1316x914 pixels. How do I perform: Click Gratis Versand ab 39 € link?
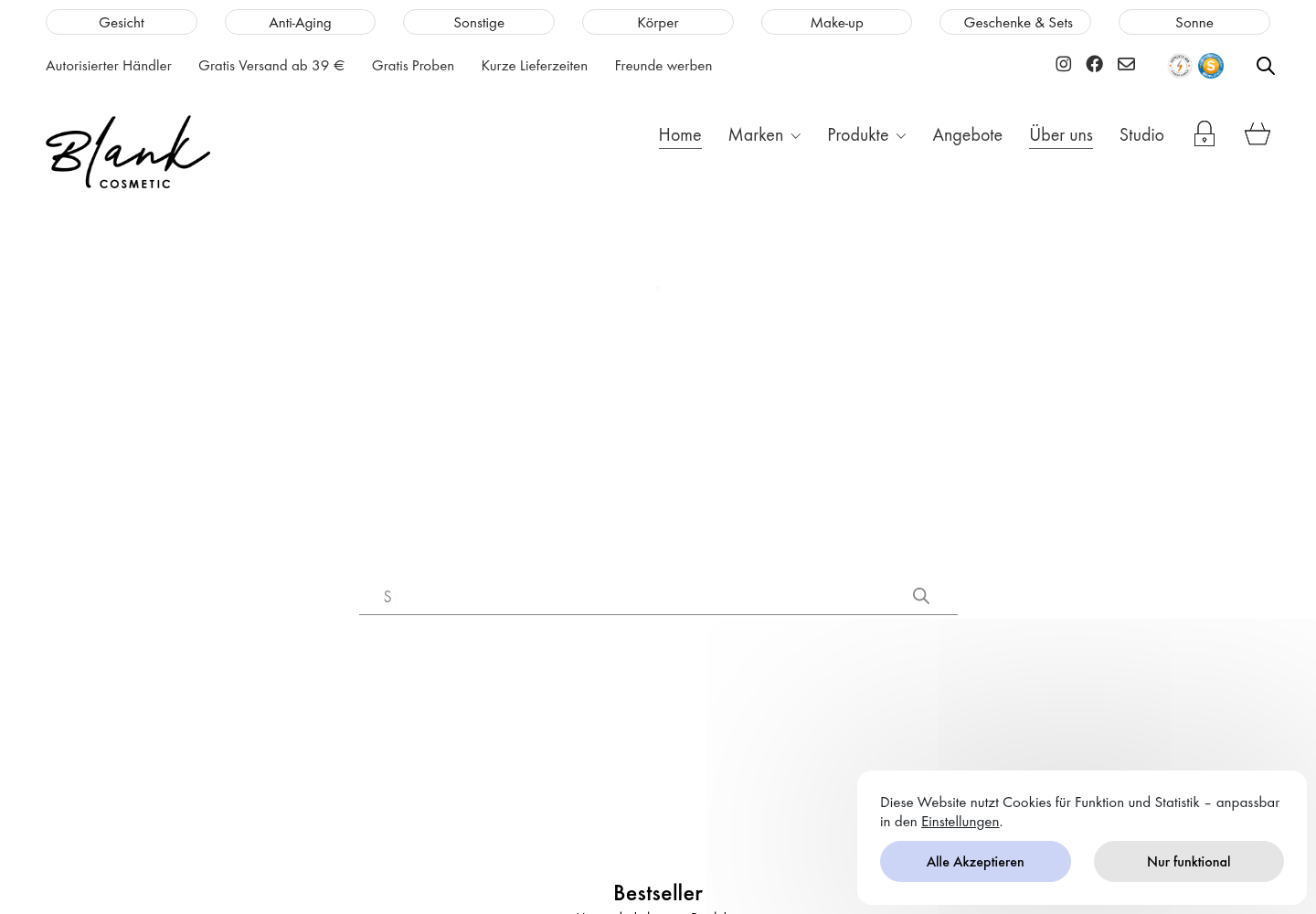271,65
